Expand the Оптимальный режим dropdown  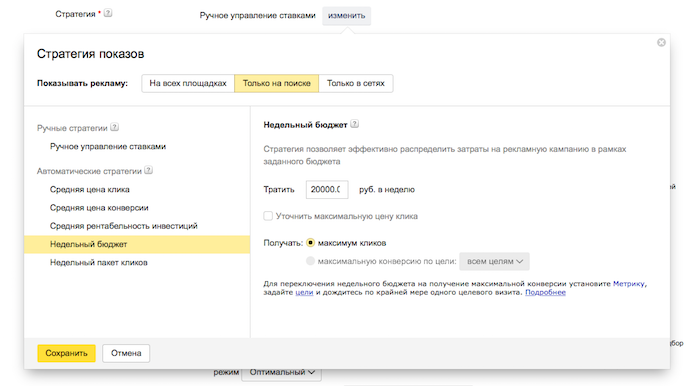(x=282, y=372)
